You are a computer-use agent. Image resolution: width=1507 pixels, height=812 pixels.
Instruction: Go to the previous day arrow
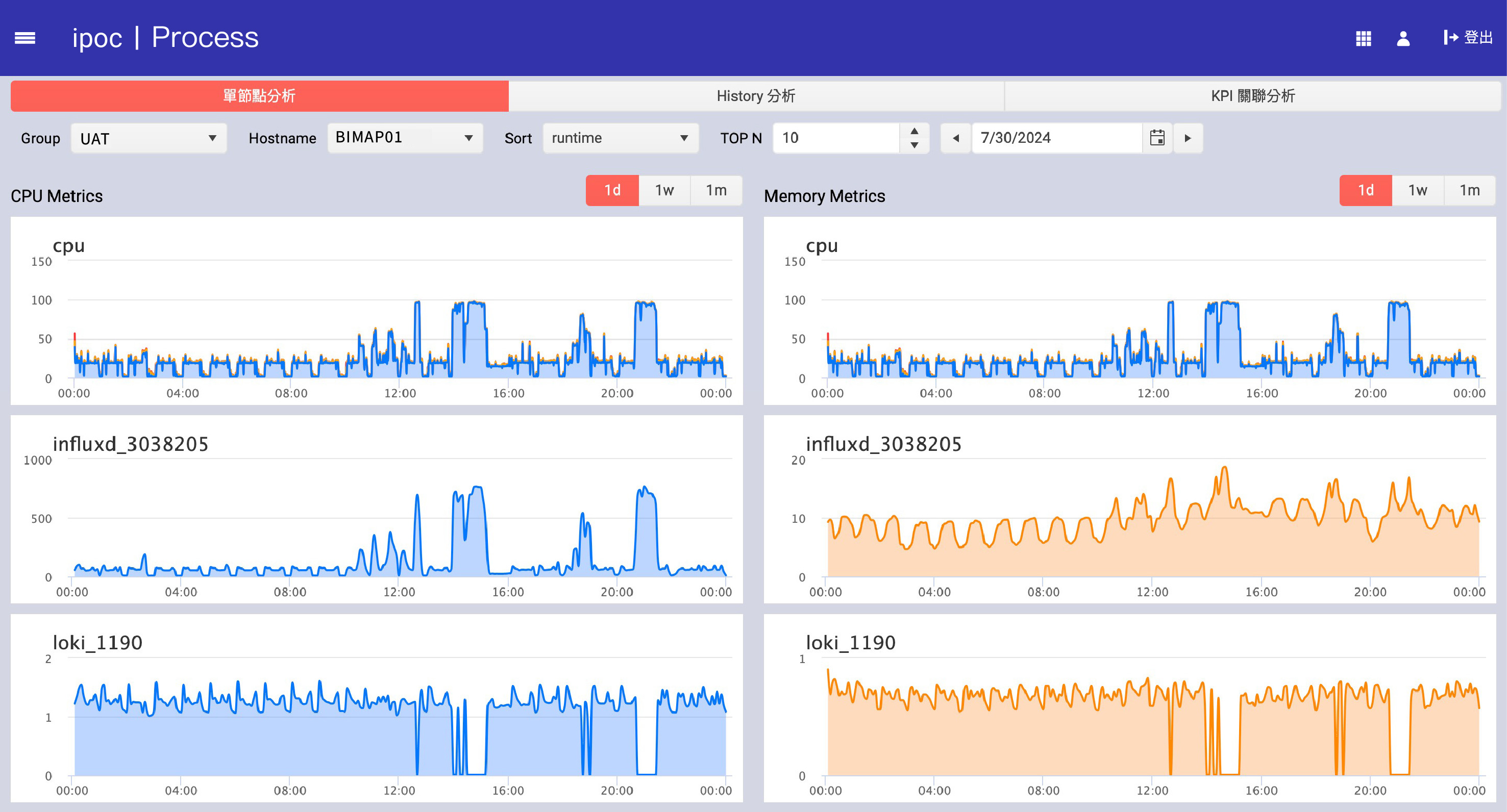956,139
